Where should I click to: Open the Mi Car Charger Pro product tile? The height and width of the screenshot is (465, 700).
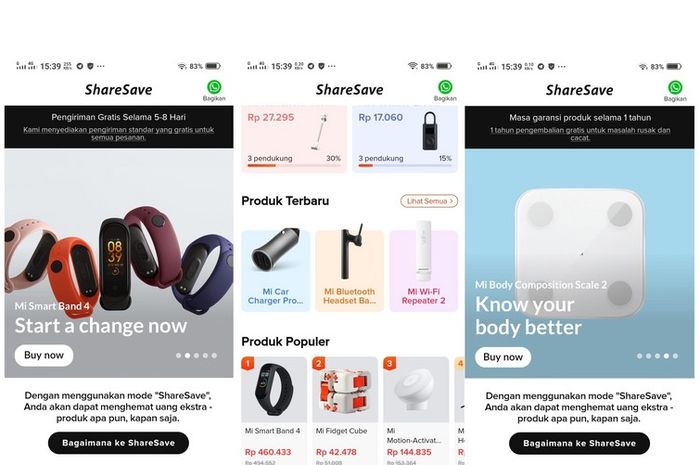[x=275, y=270]
